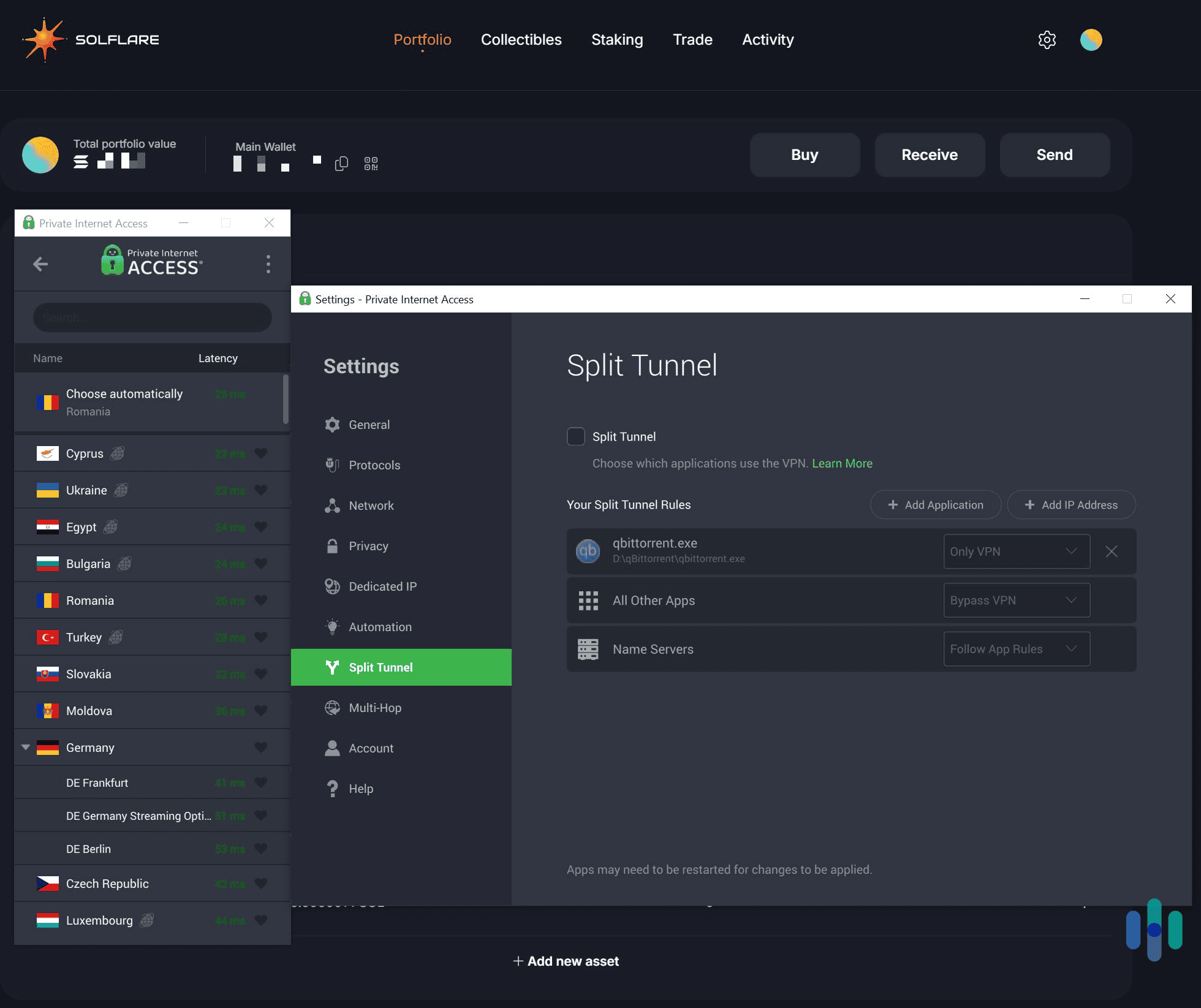The width and height of the screenshot is (1201, 1008).
Task: Open the Network settings section
Action: (x=371, y=505)
